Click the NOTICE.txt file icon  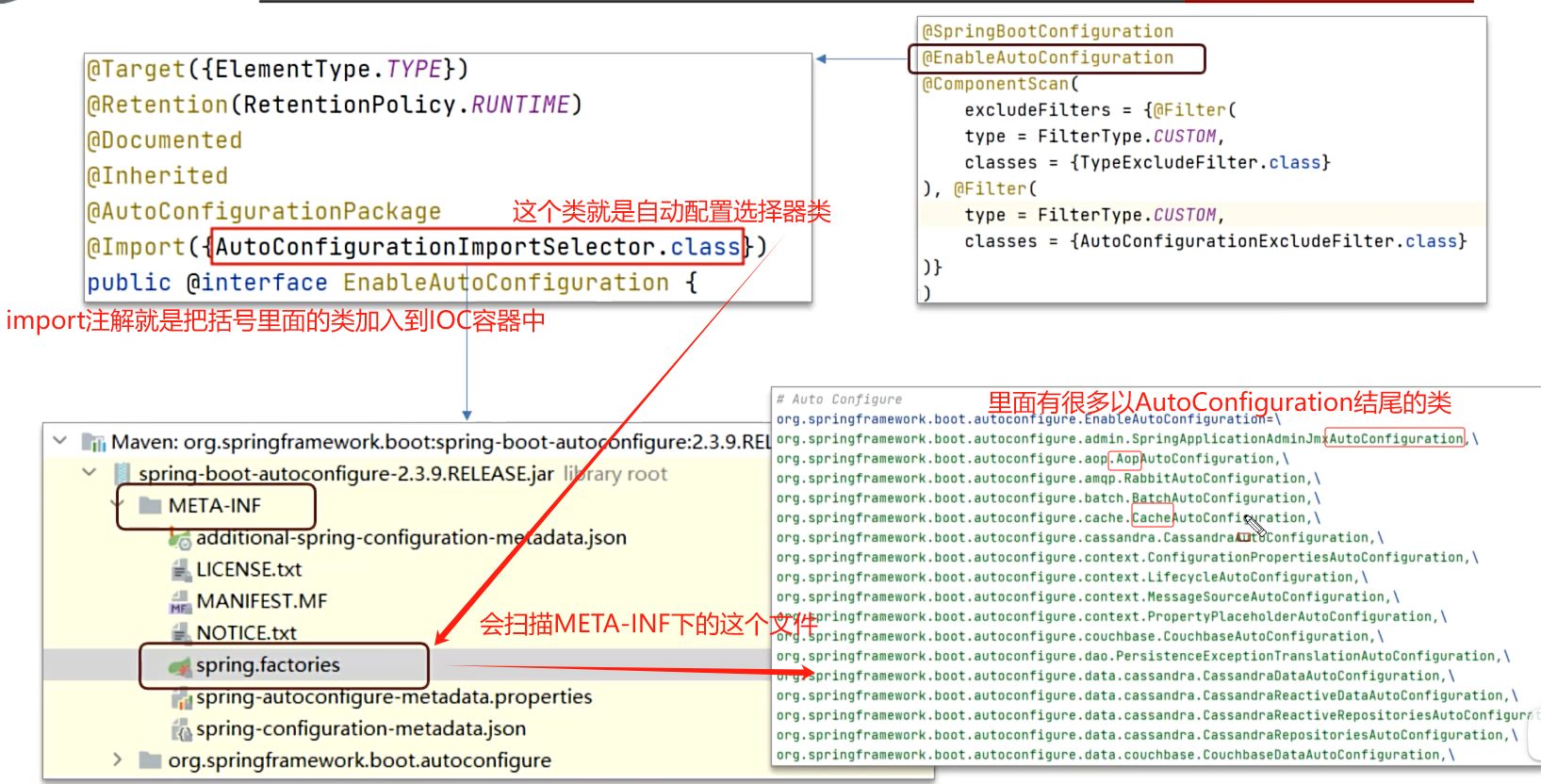click(181, 632)
